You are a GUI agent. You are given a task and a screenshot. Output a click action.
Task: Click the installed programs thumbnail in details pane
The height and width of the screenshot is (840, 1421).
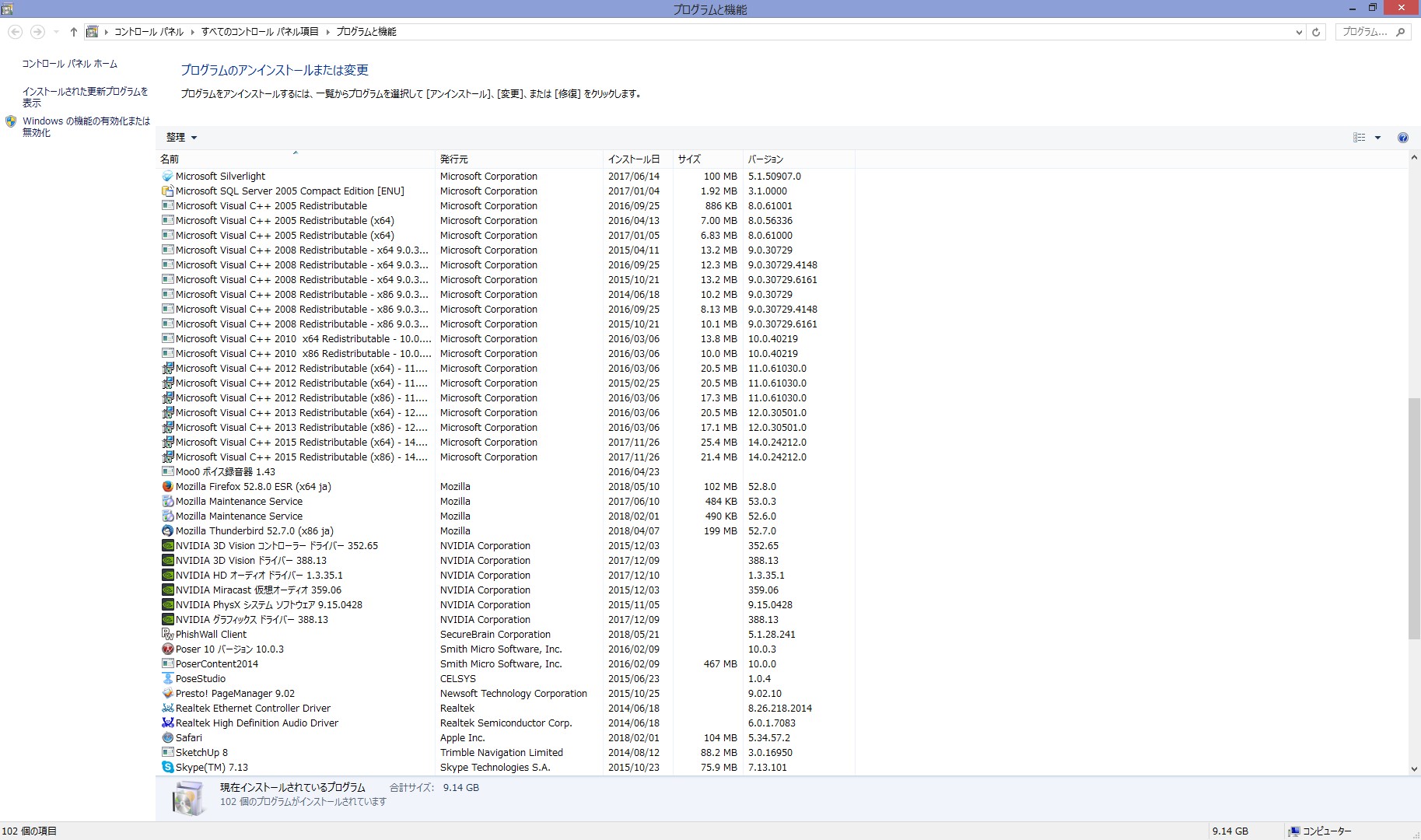coord(187,798)
